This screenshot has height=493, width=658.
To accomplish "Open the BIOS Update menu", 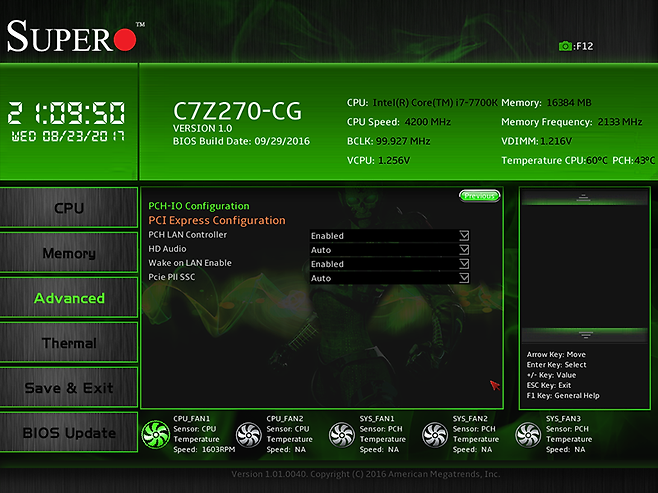I will [x=69, y=432].
